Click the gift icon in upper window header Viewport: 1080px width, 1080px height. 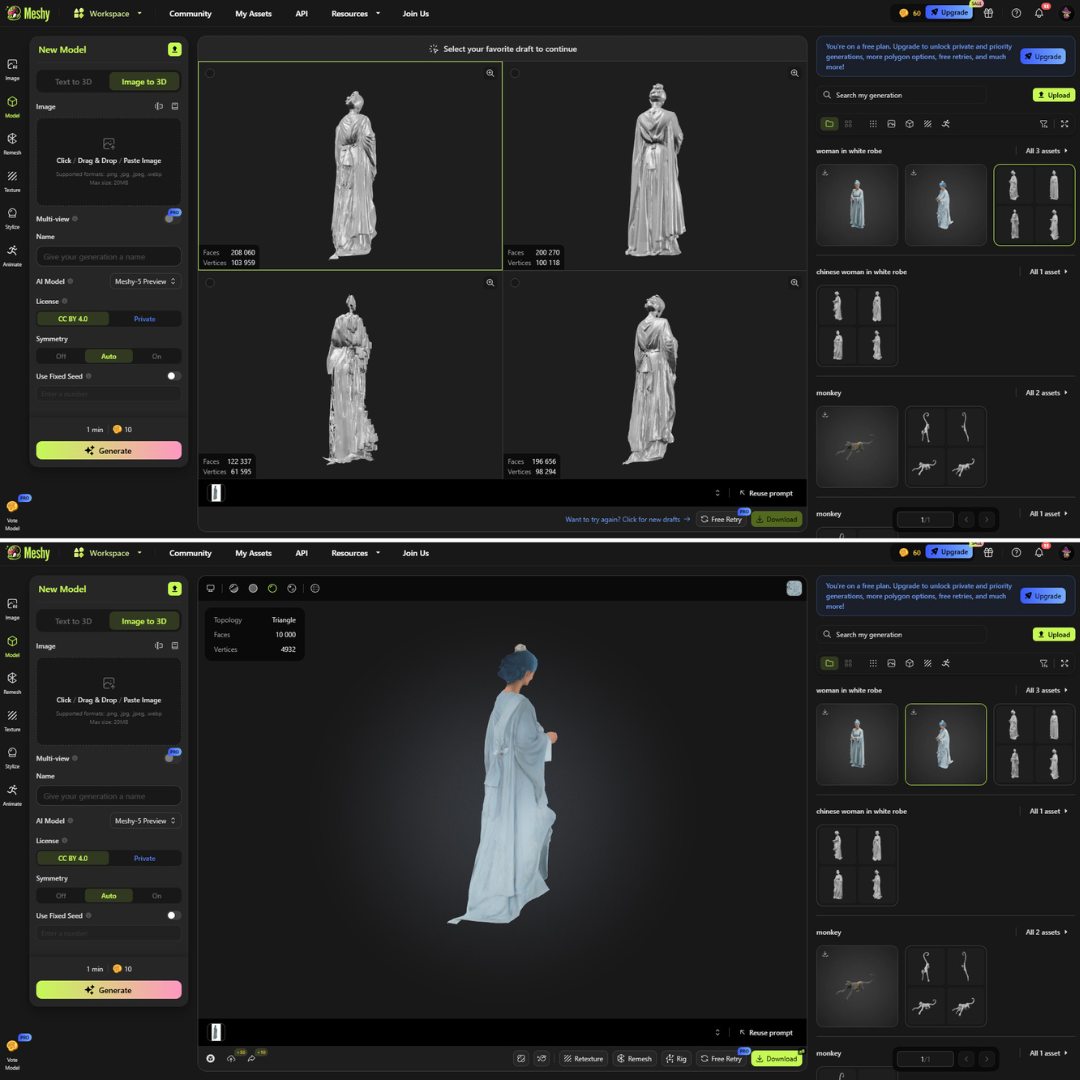(988, 13)
